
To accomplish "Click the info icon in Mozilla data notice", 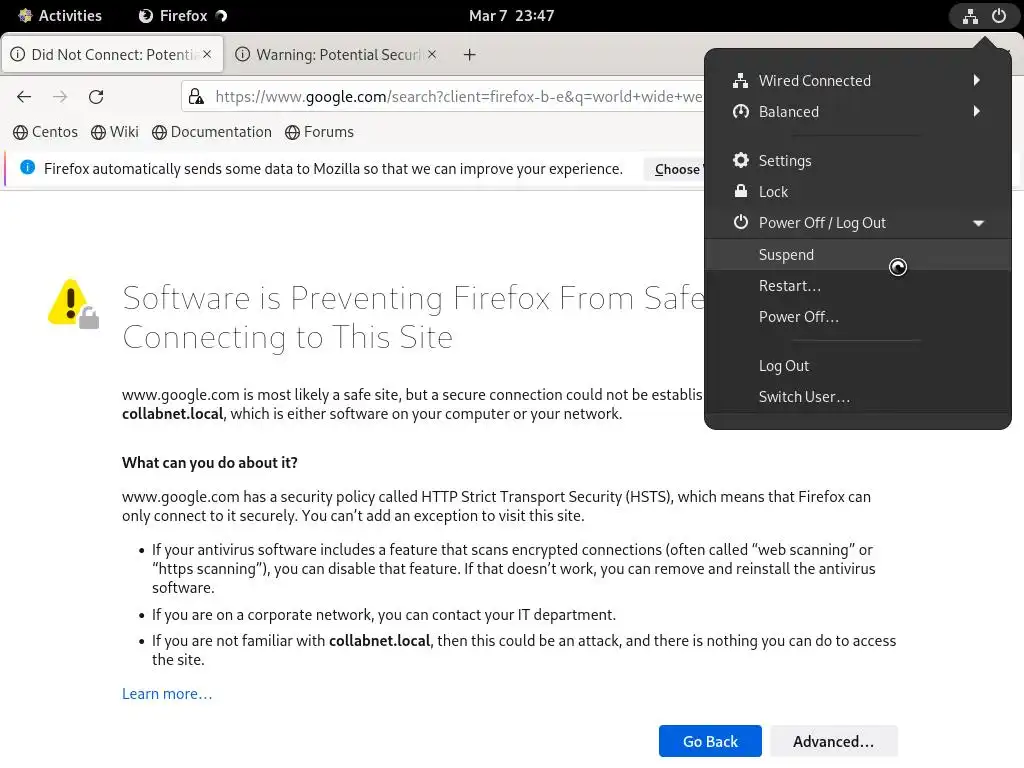I will [x=27, y=168].
